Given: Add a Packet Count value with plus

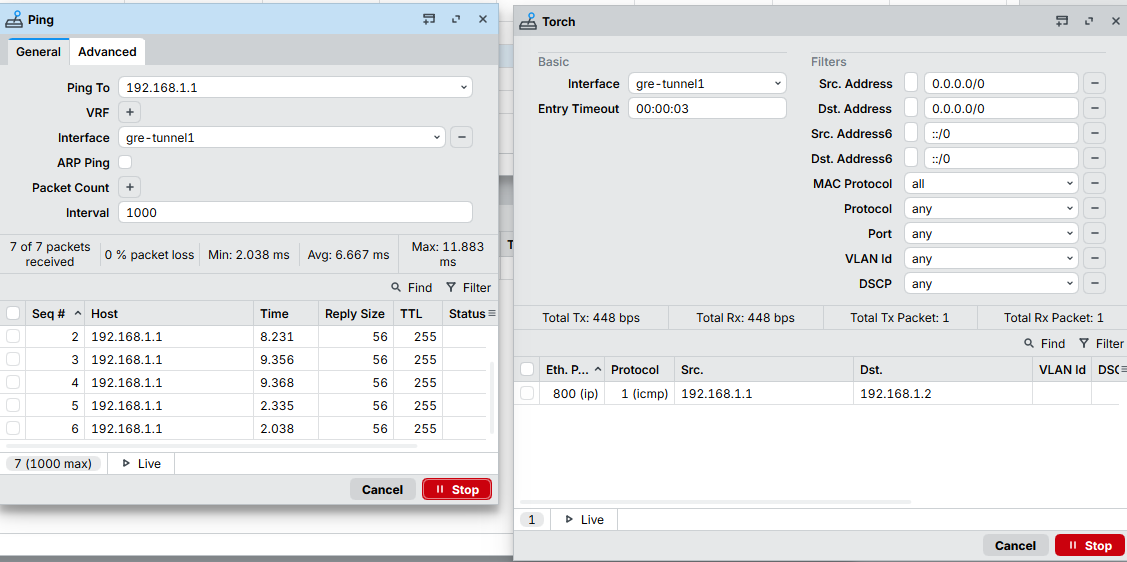Looking at the screenshot, I should tap(130, 187).
